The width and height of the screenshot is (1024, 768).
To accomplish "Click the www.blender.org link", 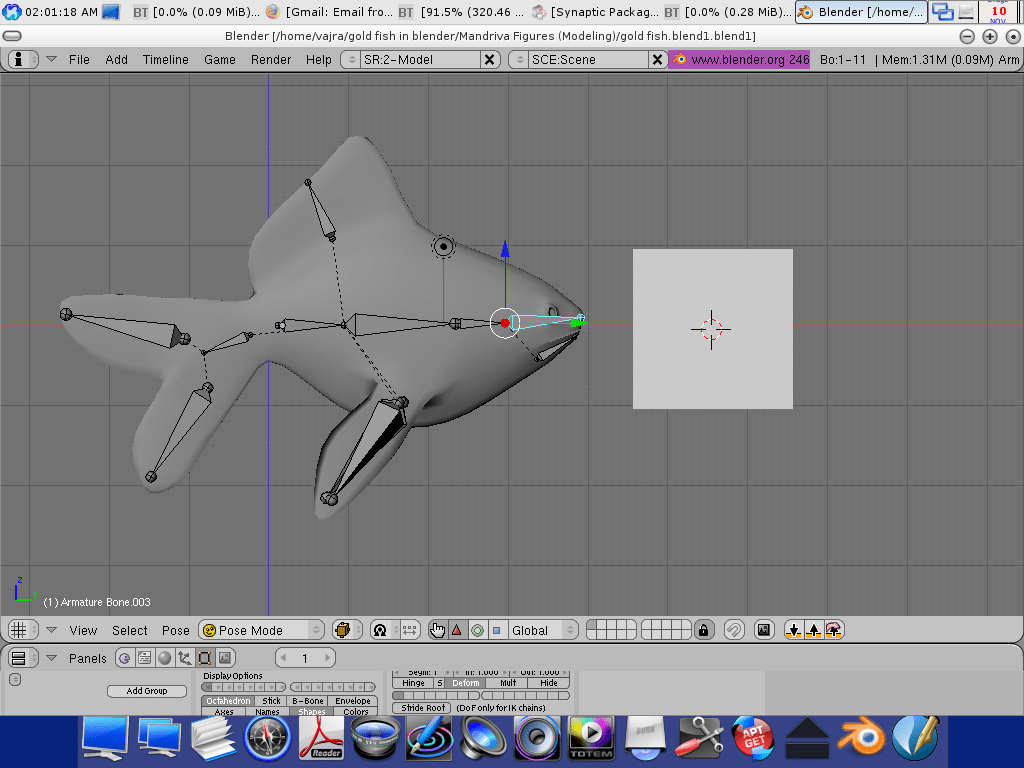I will [x=739, y=60].
